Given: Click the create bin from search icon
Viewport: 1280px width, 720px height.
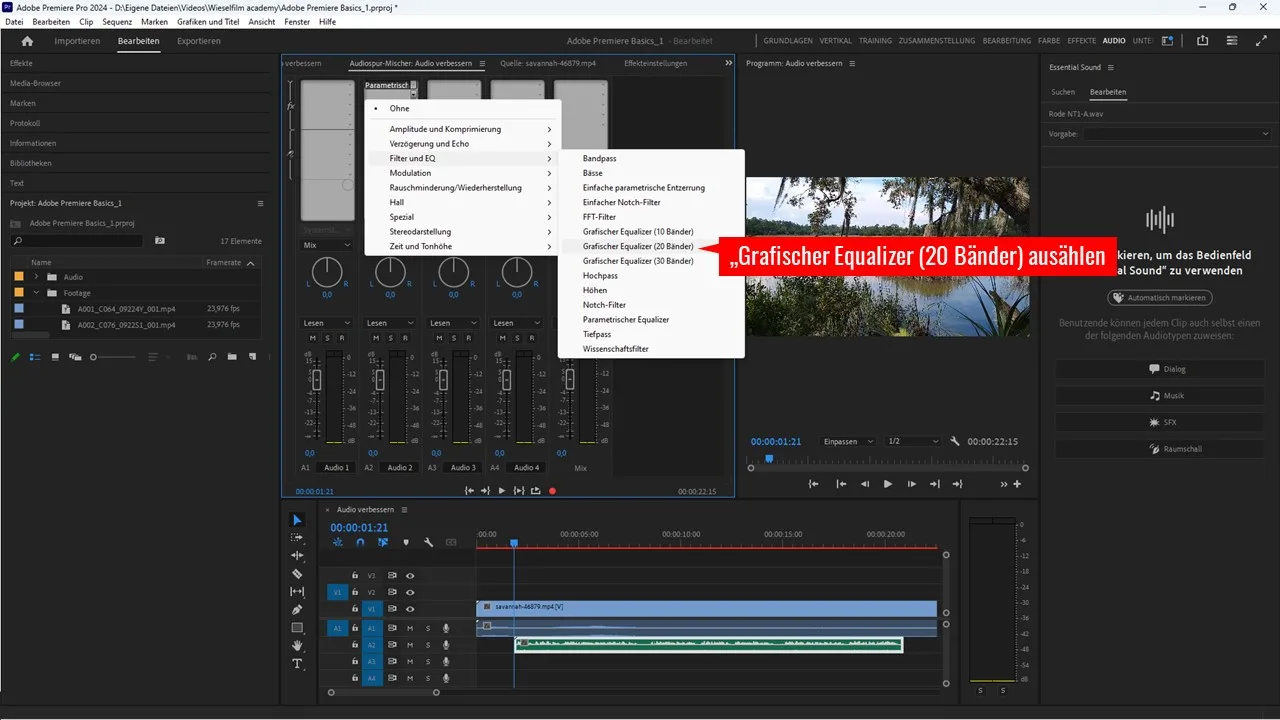Looking at the screenshot, I should tap(160, 241).
